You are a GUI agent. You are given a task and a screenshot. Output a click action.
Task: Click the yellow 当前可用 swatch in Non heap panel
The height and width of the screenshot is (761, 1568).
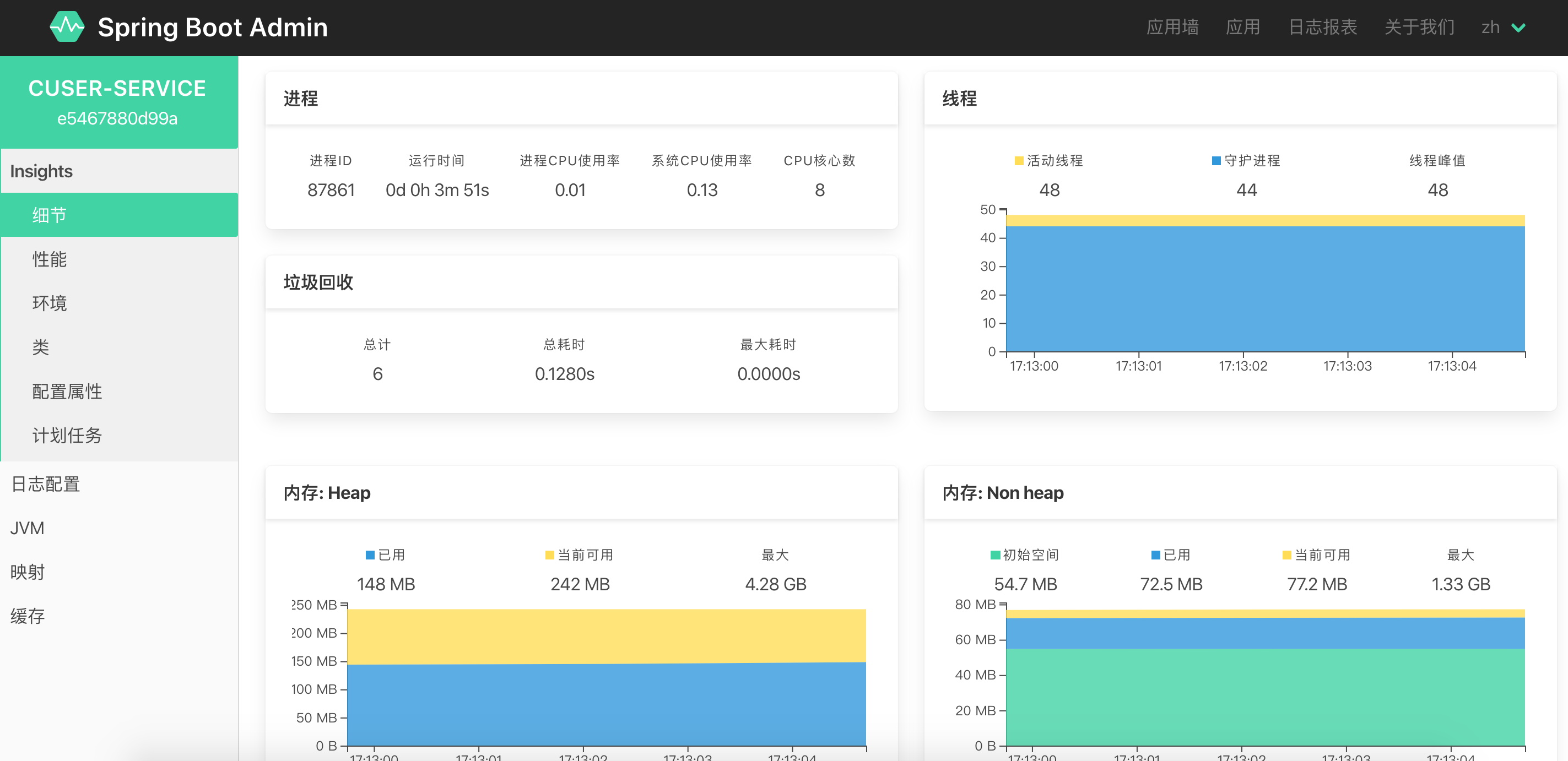1287,555
